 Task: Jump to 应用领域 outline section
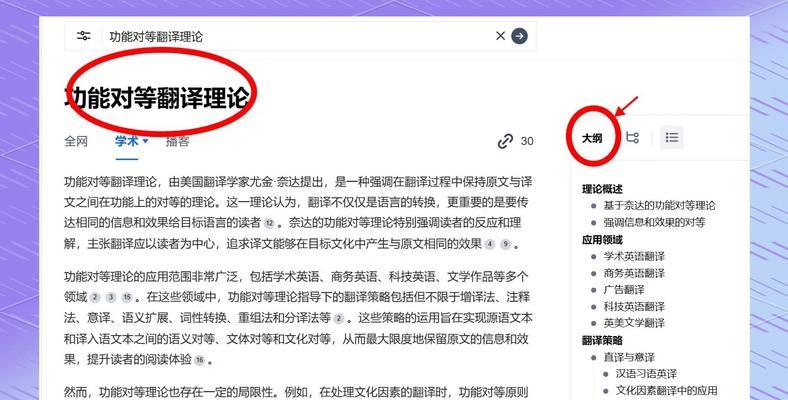pos(602,240)
